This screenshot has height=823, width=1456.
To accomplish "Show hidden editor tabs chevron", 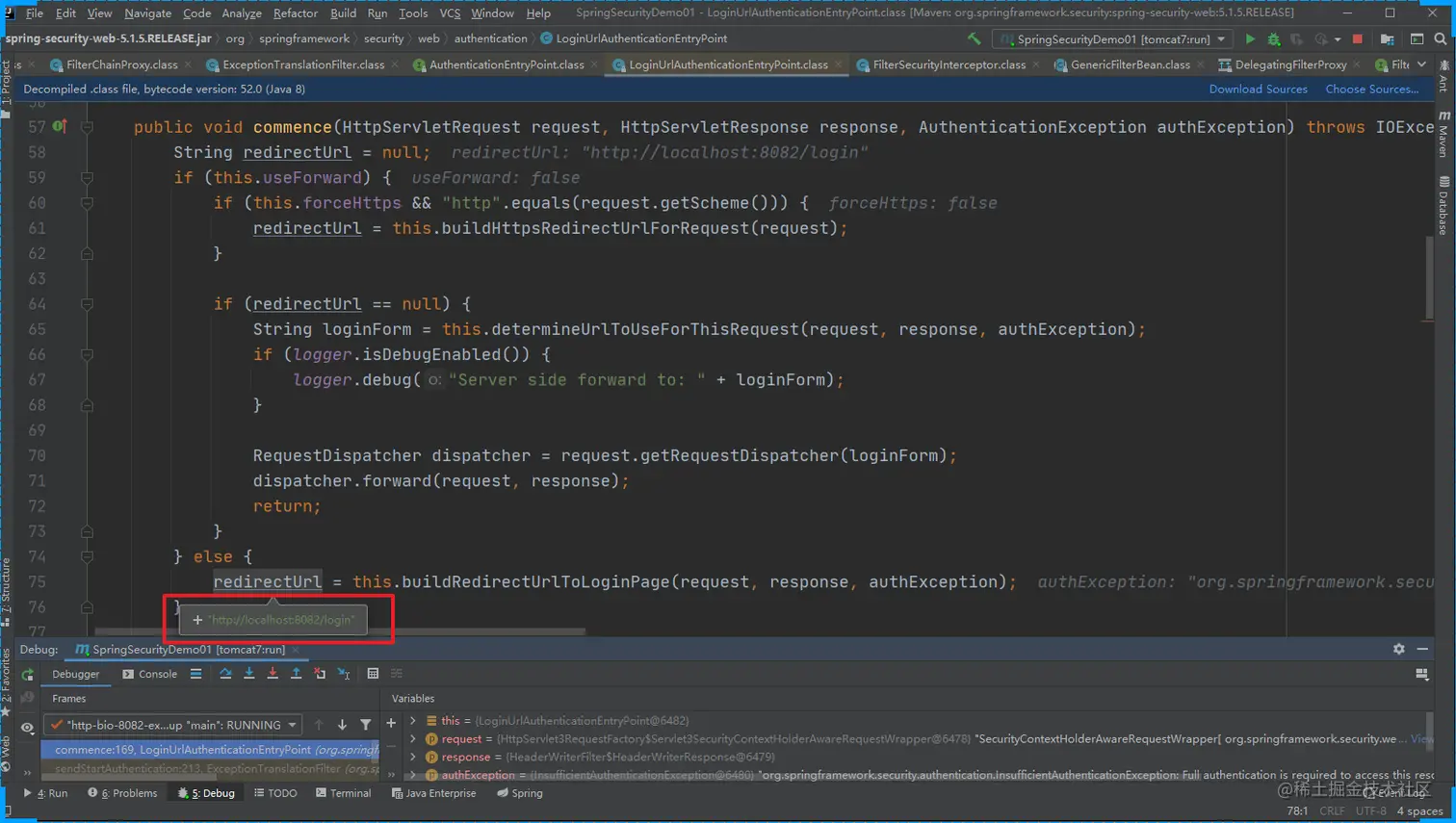I will [x=1421, y=64].
